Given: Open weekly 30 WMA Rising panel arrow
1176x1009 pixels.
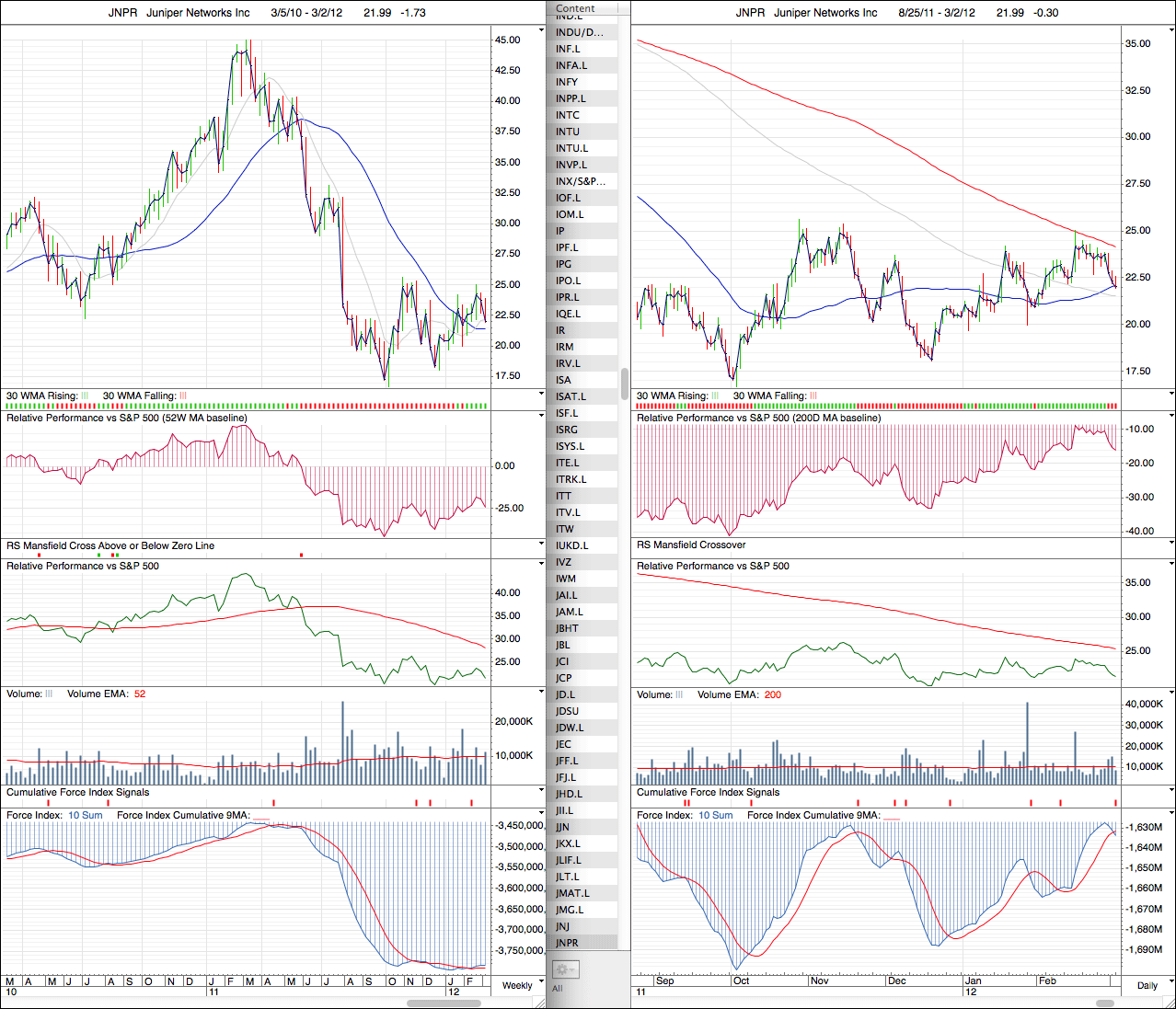Looking at the screenshot, I should point(541,395).
